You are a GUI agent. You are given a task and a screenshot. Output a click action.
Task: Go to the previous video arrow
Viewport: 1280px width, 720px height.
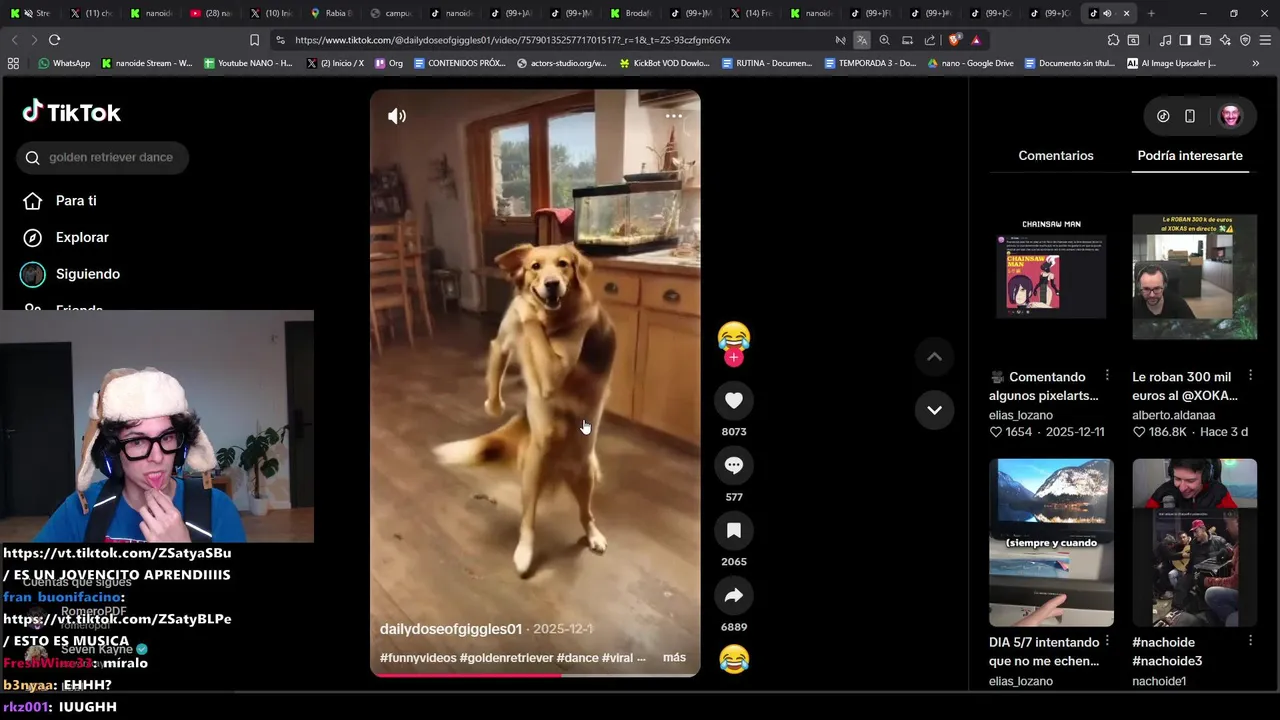pos(934,357)
